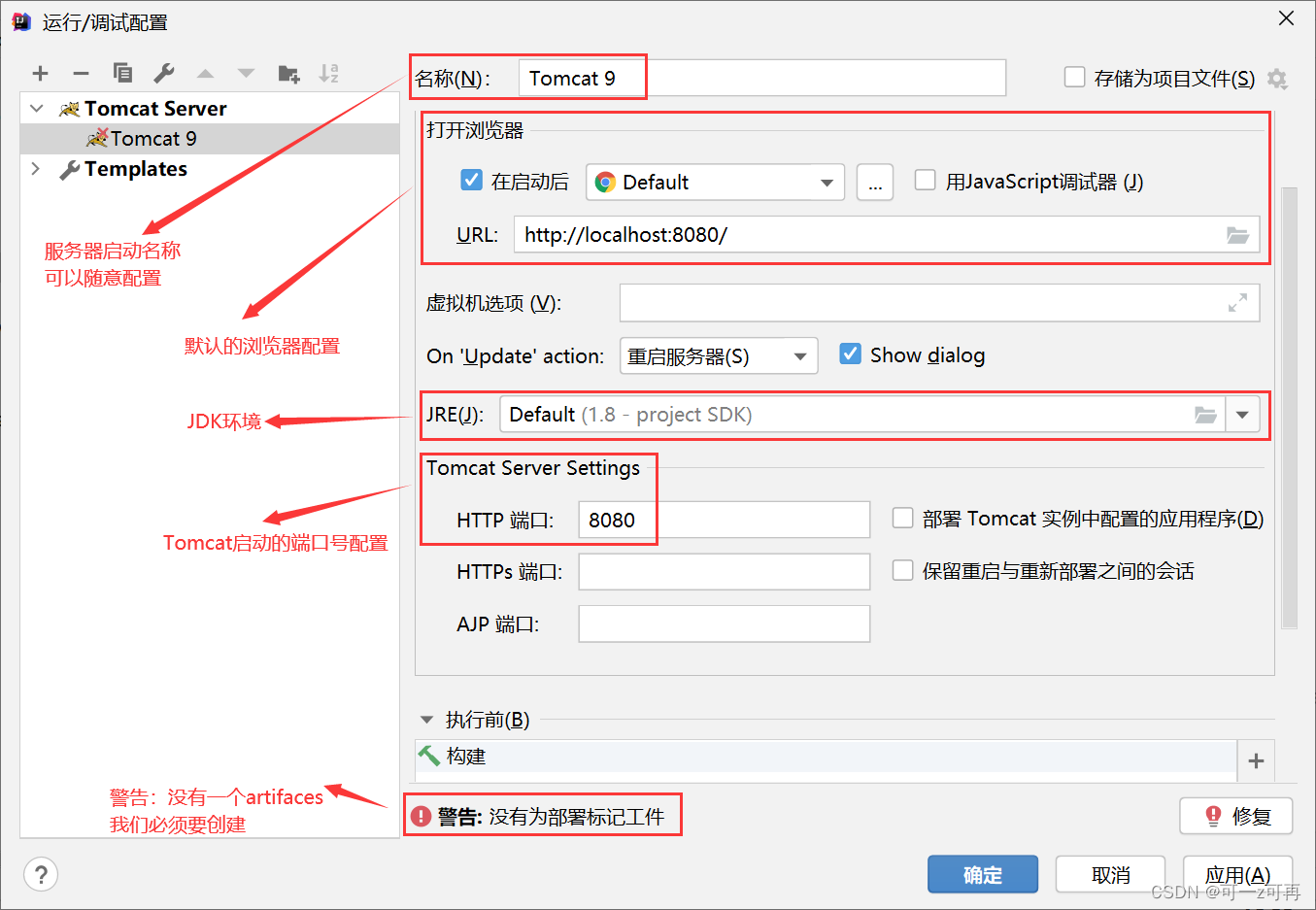Enable preserve sessions across restarts checkbox

pos(903,570)
